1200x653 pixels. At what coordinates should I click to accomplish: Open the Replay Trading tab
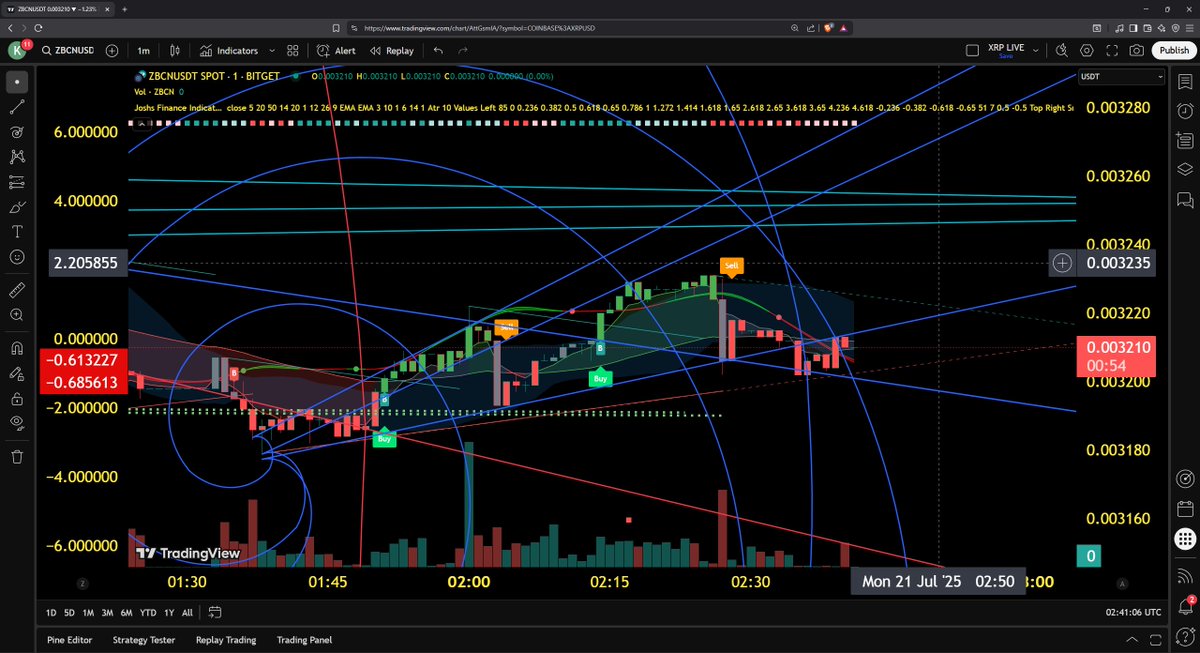[x=226, y=640]
